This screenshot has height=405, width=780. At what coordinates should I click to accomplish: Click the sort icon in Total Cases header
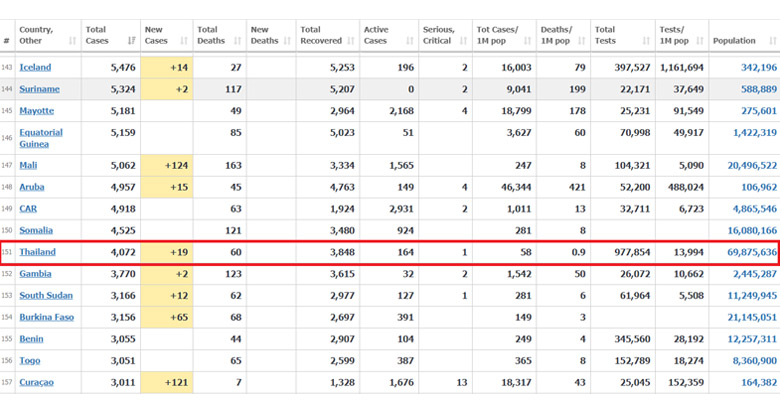(133, 41)
